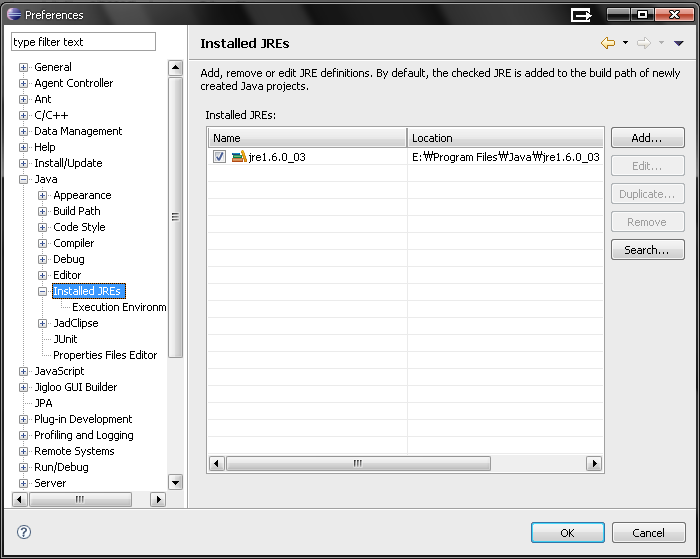Click the Remove button
This screenshot has height=559, width=700.
tap(647, 222)
